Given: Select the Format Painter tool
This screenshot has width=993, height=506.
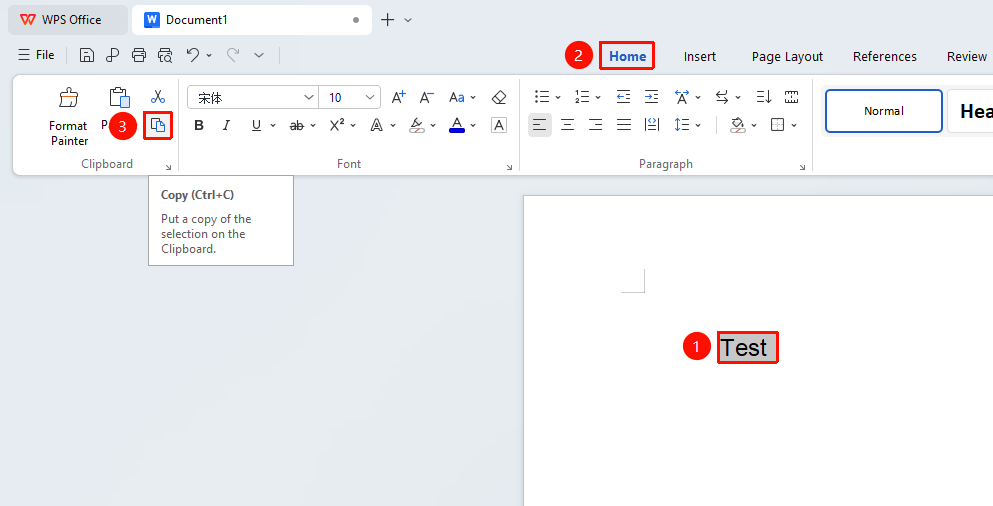Looking at the screenshot, I should click(x=69, y=117).
